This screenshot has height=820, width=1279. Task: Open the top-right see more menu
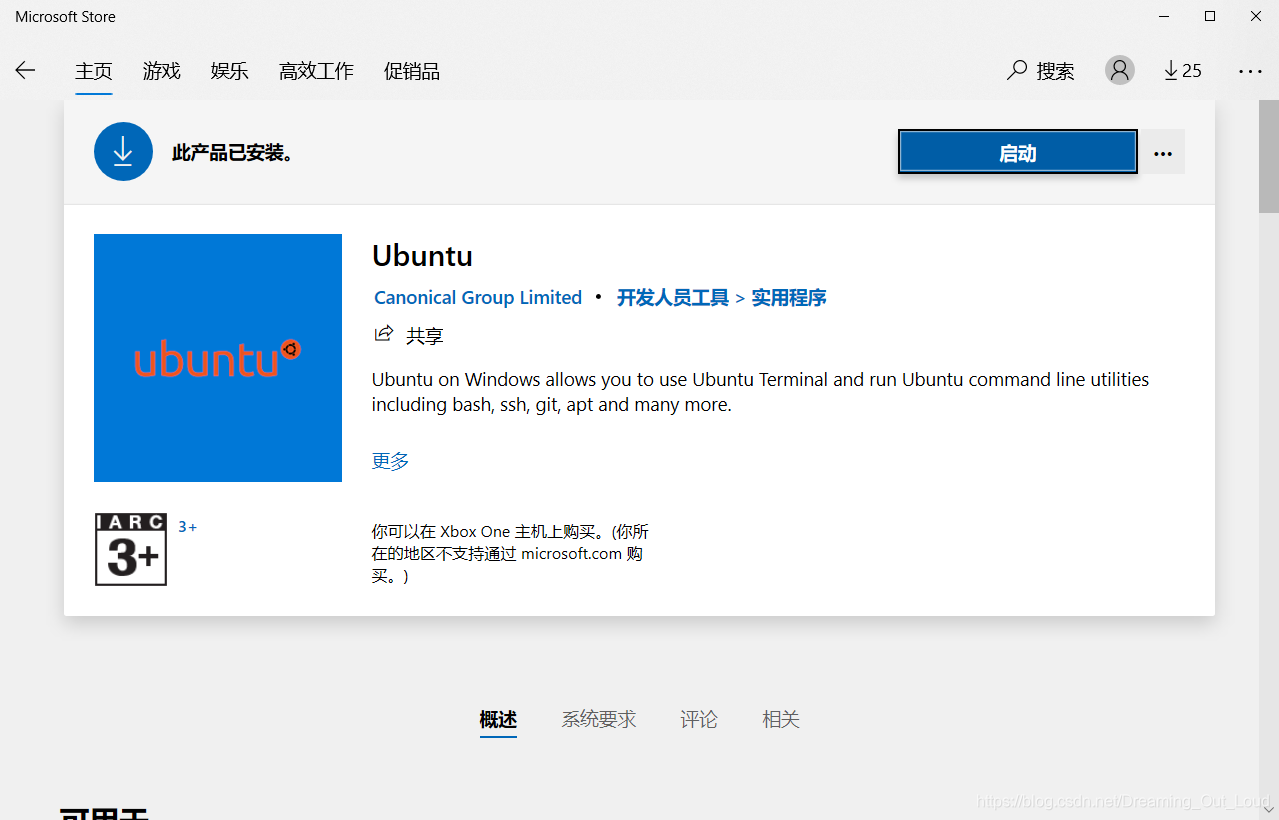[1250, 71]
